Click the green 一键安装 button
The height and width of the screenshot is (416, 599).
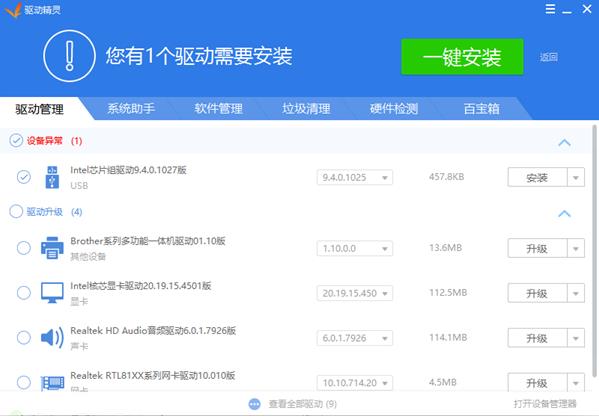462,57
